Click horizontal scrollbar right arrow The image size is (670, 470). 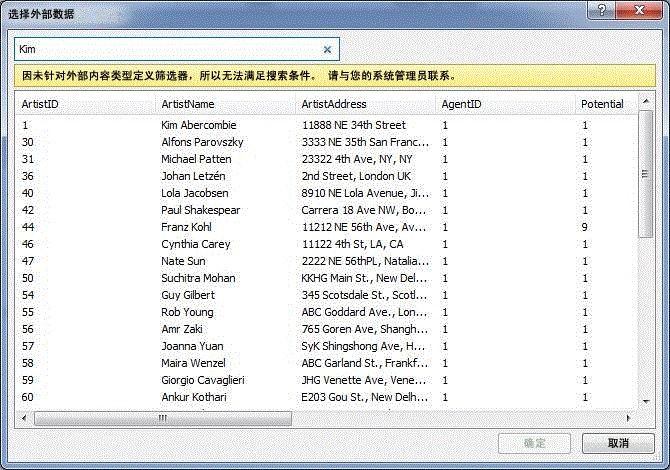[628, 418]
